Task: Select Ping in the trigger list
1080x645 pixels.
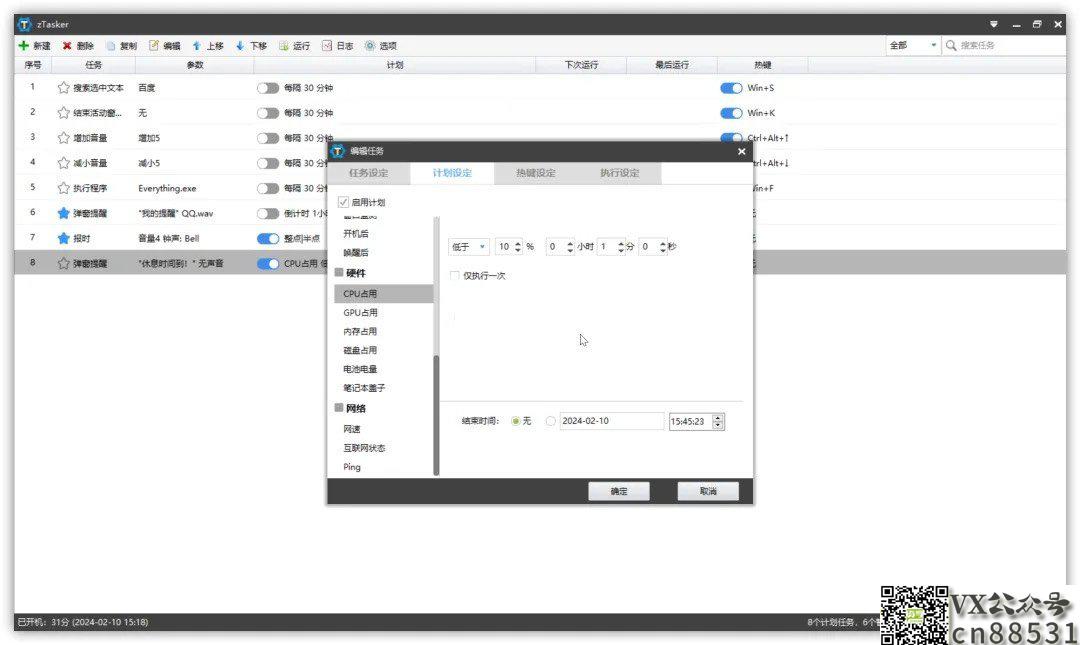Action: pos(384,467)
